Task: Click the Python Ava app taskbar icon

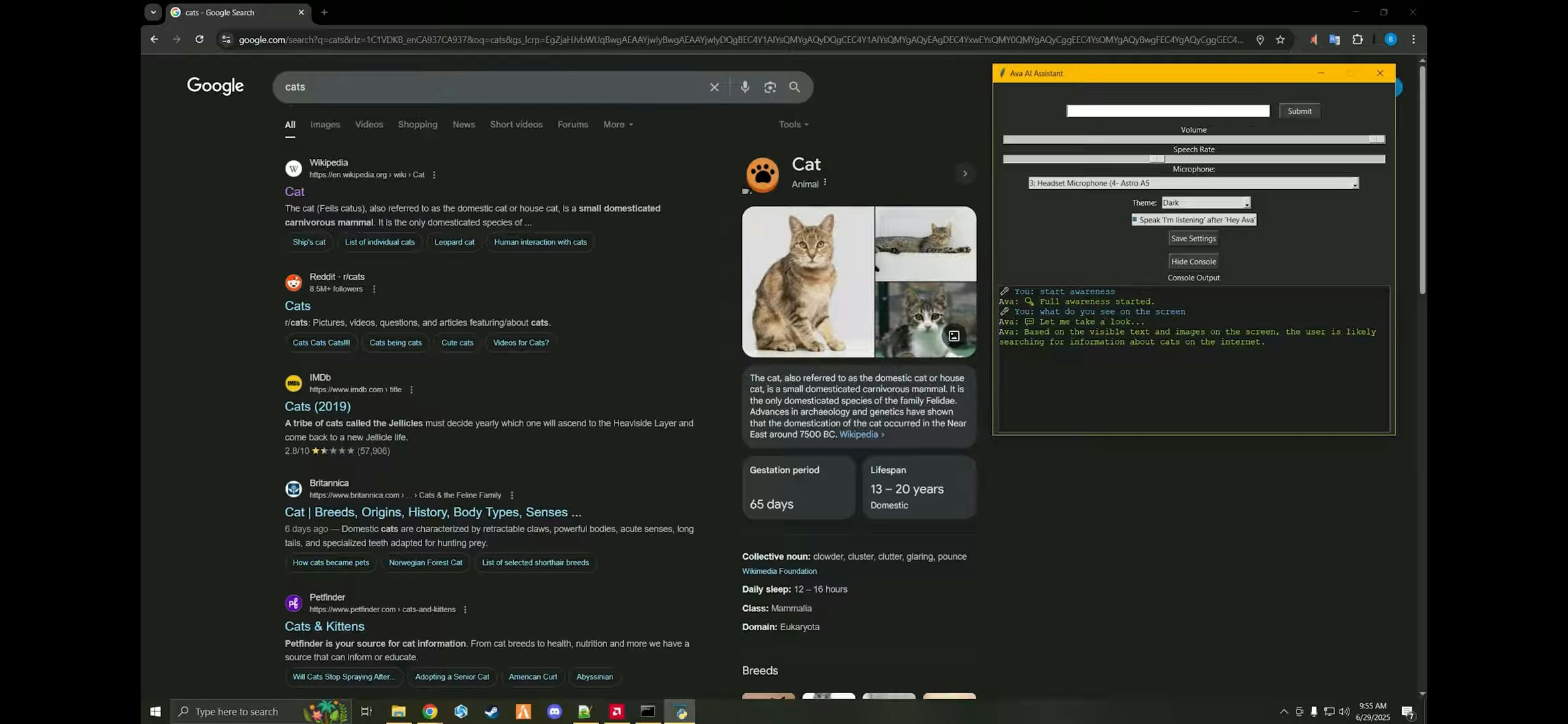Action: click(680, 712)
